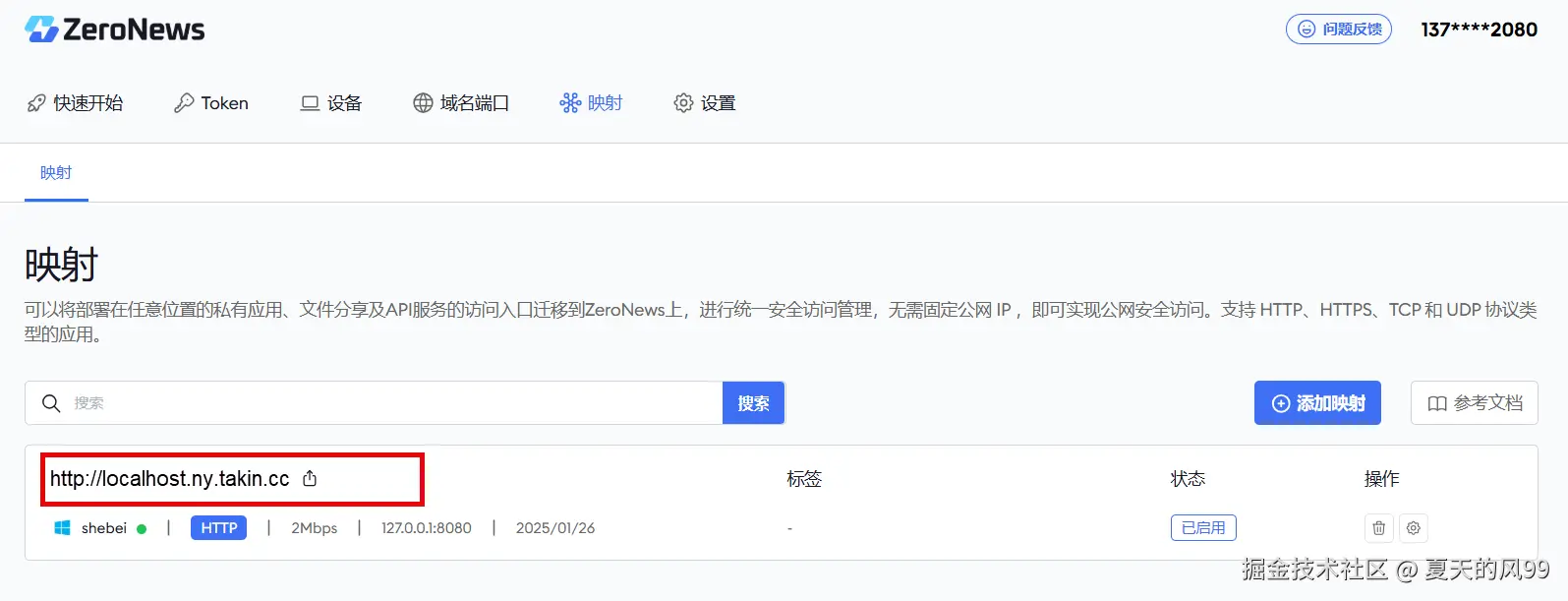The width and height of the screenshot is (1568, 601).
Task: Open http://localhost.ny.takin.cc link
Action: click(x=170, y=479)
